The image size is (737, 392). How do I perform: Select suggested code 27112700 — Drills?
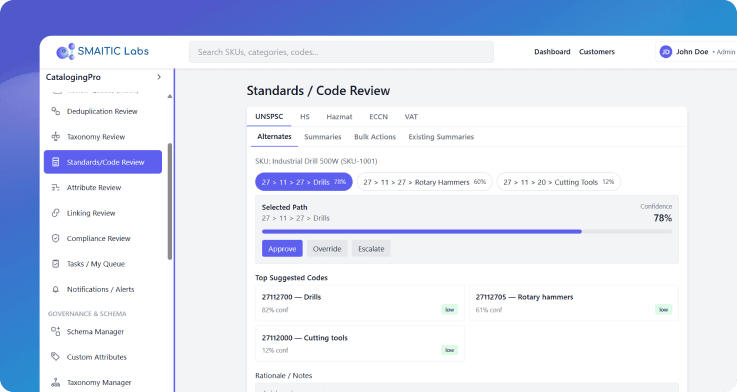pyautogui.click(x=360, y=303)
